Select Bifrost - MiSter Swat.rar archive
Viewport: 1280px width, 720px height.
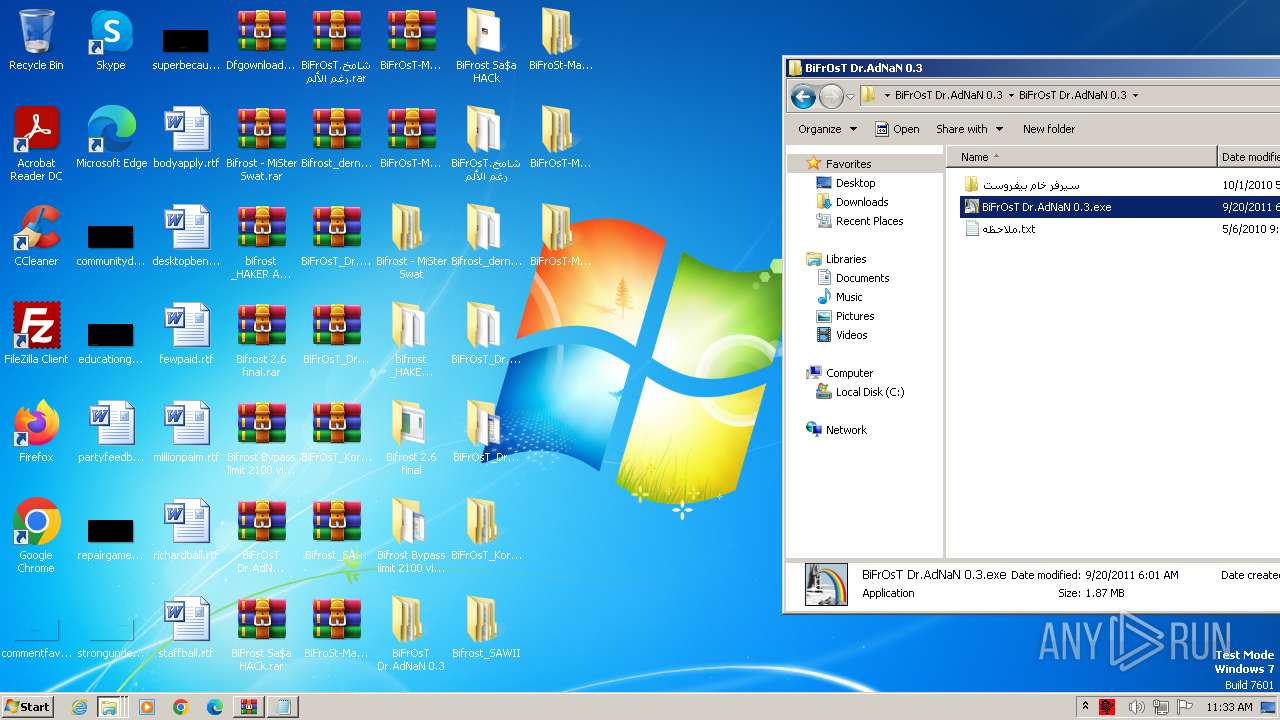point(261,144)
